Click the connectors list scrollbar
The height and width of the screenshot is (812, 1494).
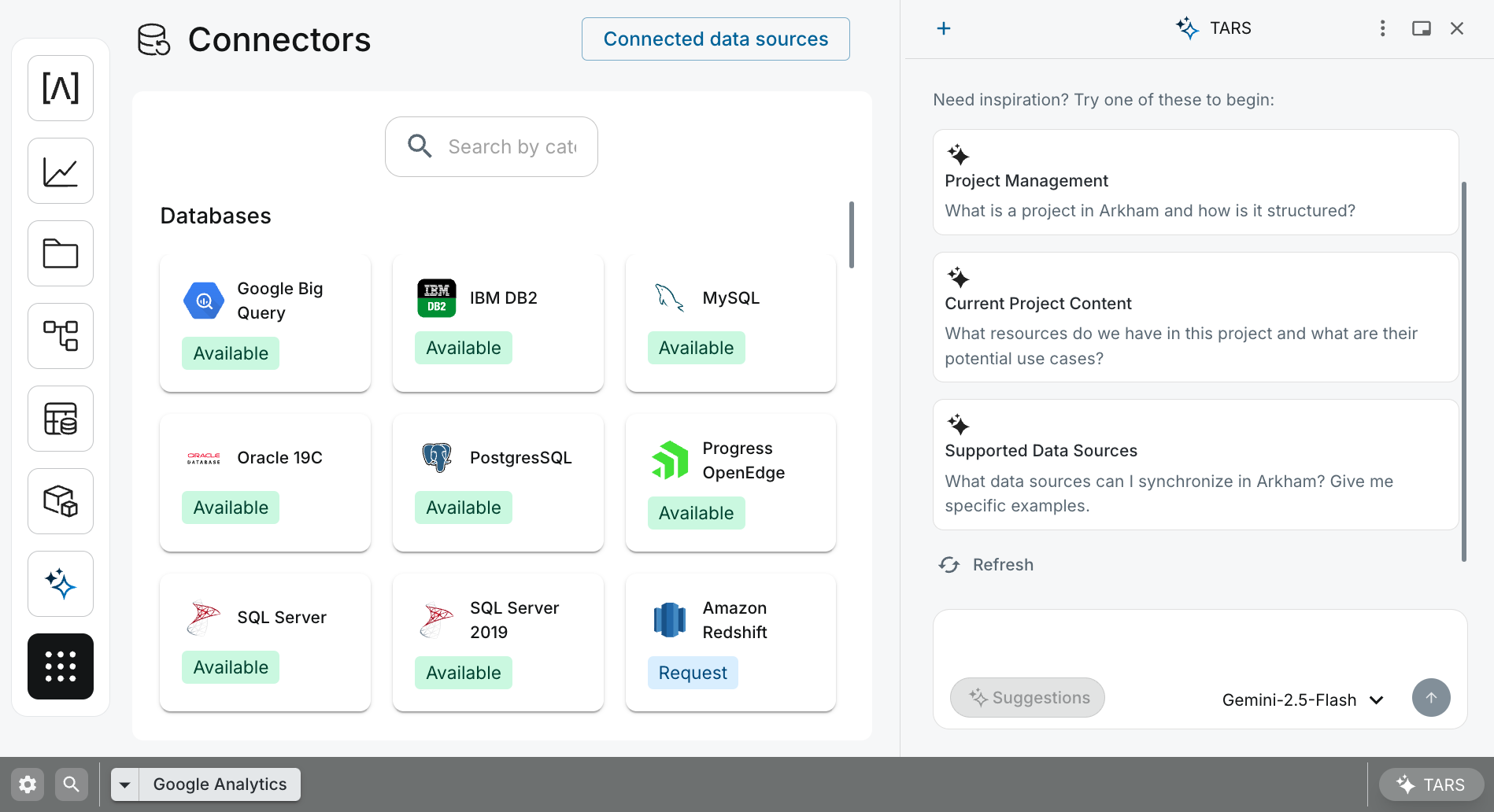851,235
